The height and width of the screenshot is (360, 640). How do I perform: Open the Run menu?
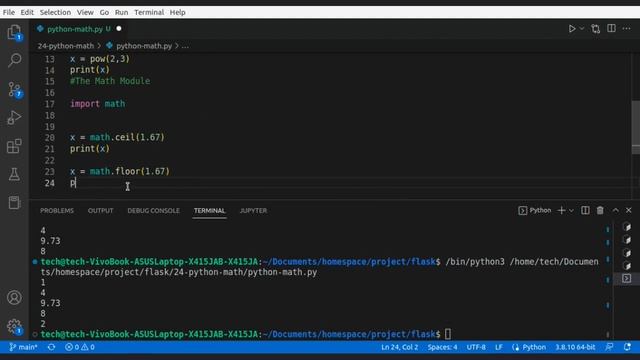pos(121,12)
